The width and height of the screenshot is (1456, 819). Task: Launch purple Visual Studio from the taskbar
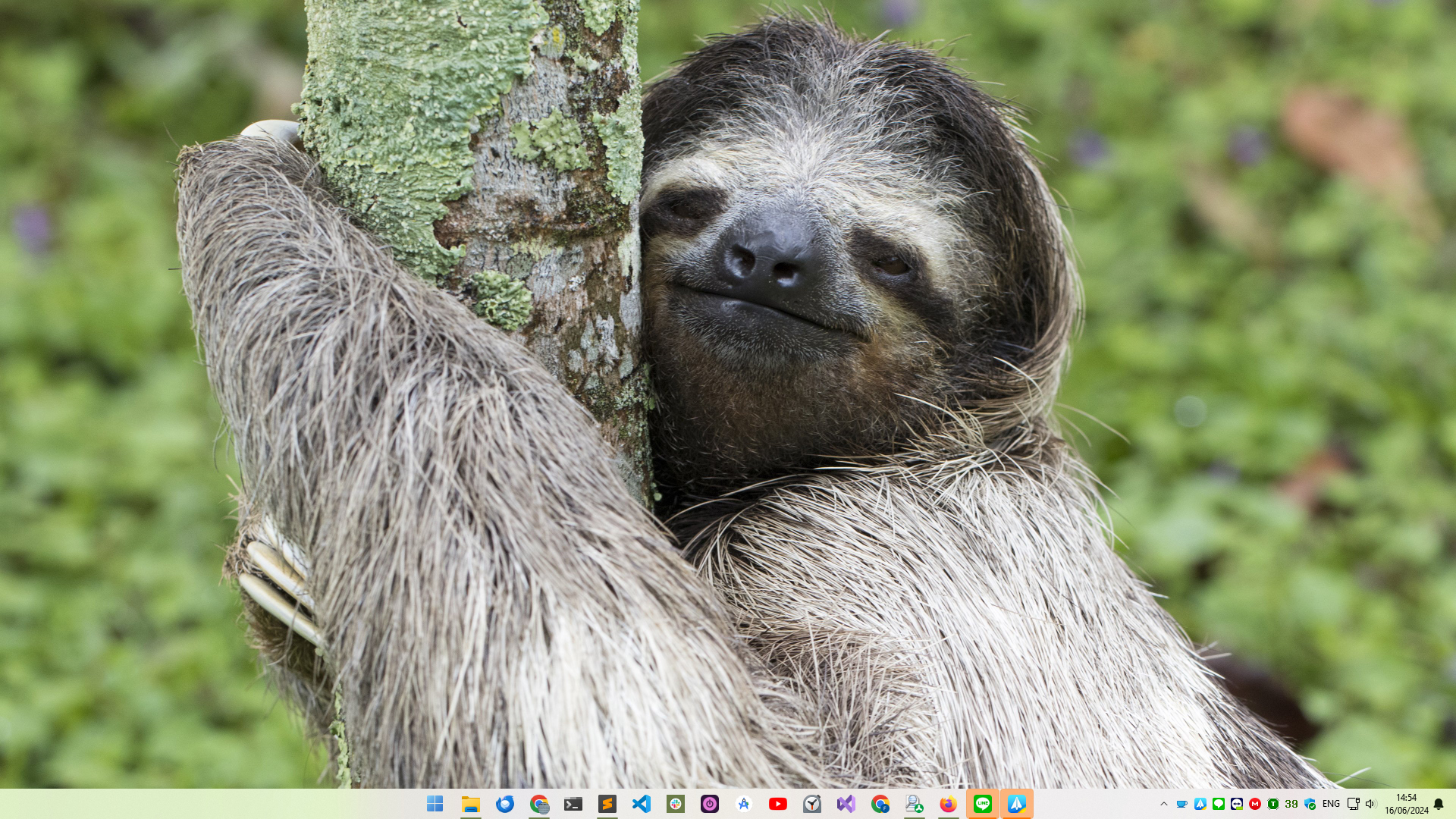coord(846,804)
